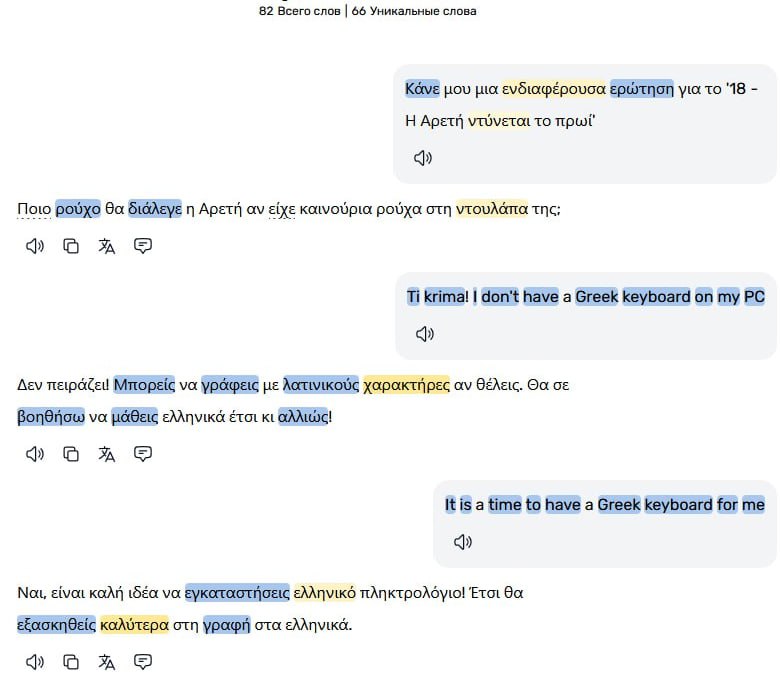
Task: Select the yellow highlighted word 'χαρακτήρες'
Action: click(406, 385)
